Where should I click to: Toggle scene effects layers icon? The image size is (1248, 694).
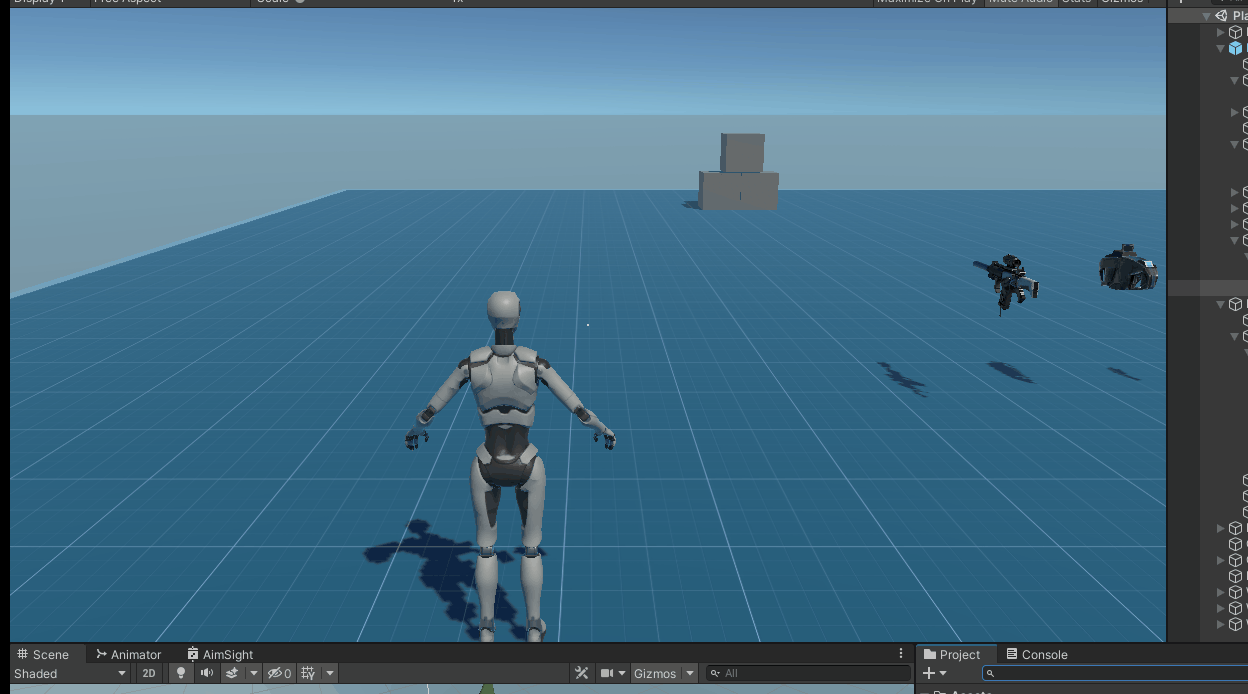point(232,673)
